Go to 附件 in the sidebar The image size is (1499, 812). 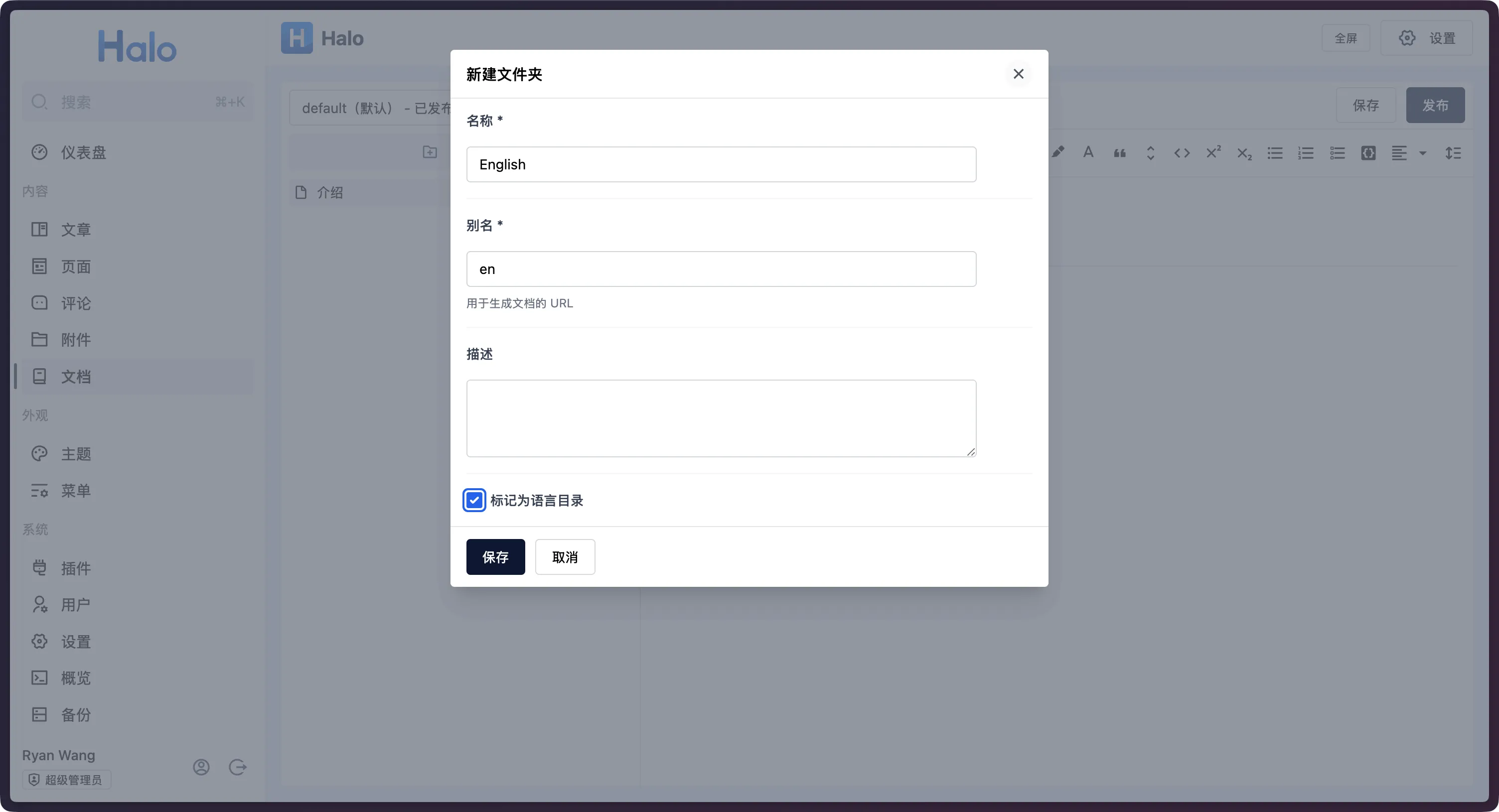tap(76, 339)
